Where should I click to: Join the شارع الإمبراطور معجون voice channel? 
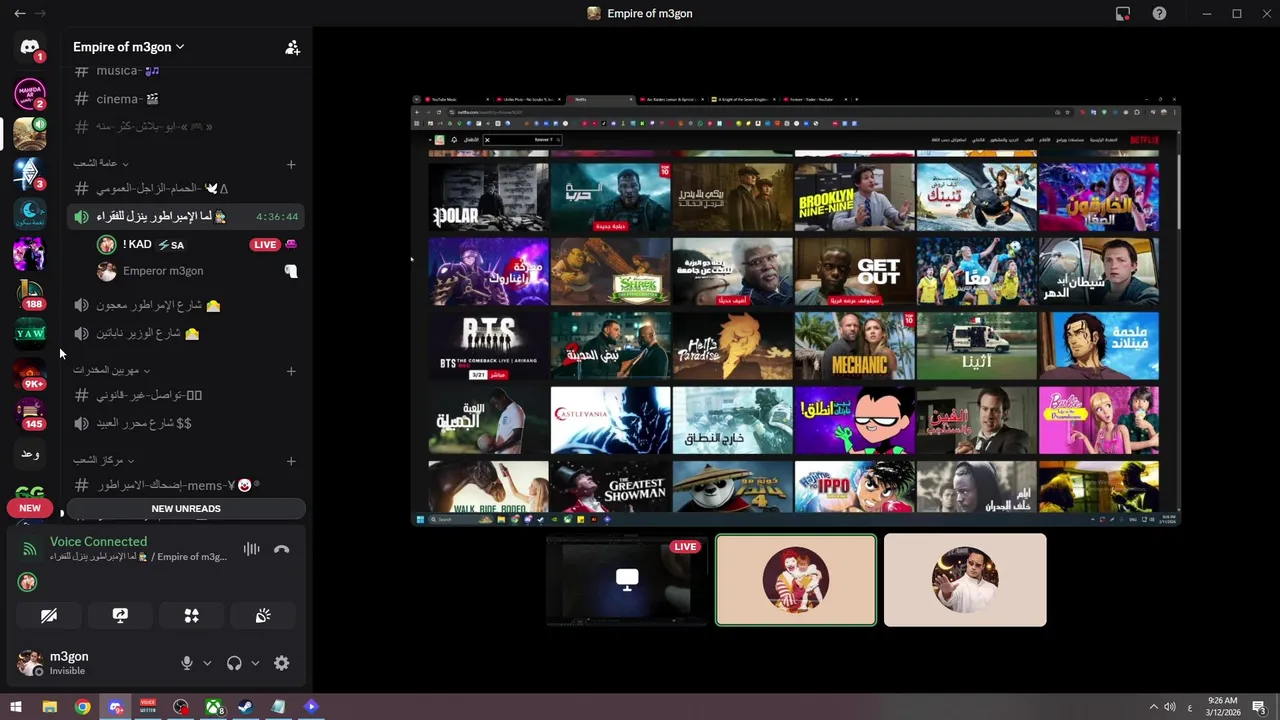pos(185,305)
